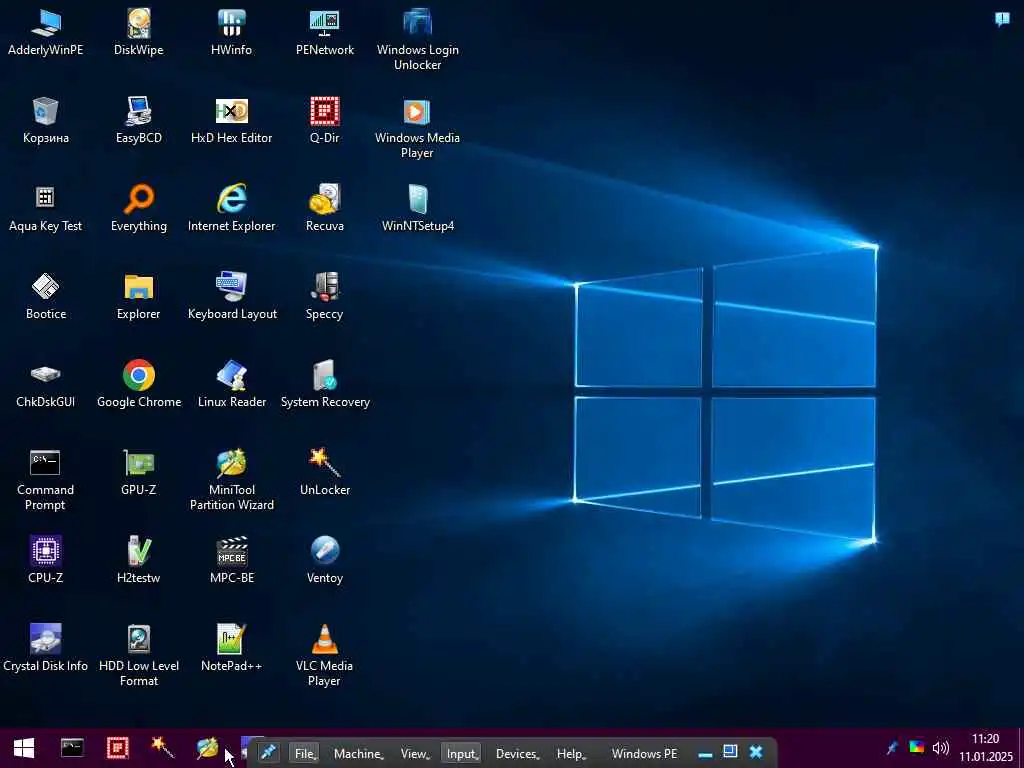Click the Command Prompt taskbar icon
1024x768 pixels.
[x=72, y=748]
